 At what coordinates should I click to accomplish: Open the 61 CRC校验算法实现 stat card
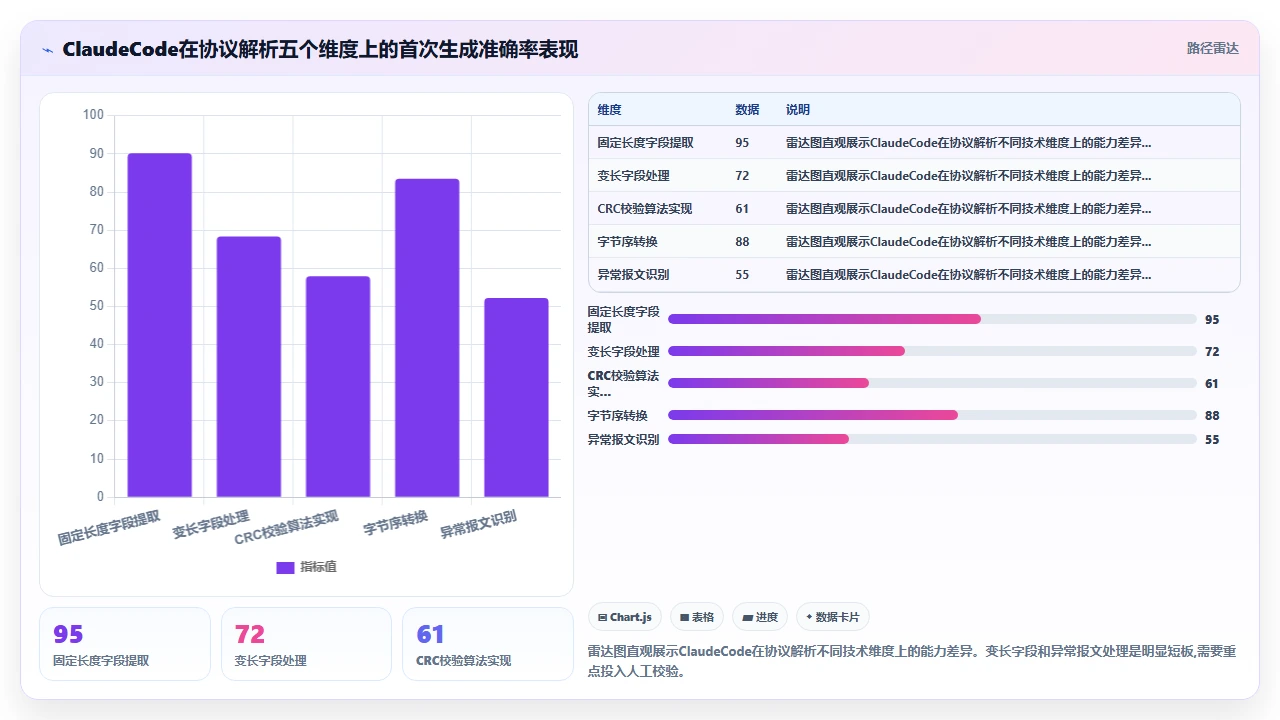pos(488,644)
